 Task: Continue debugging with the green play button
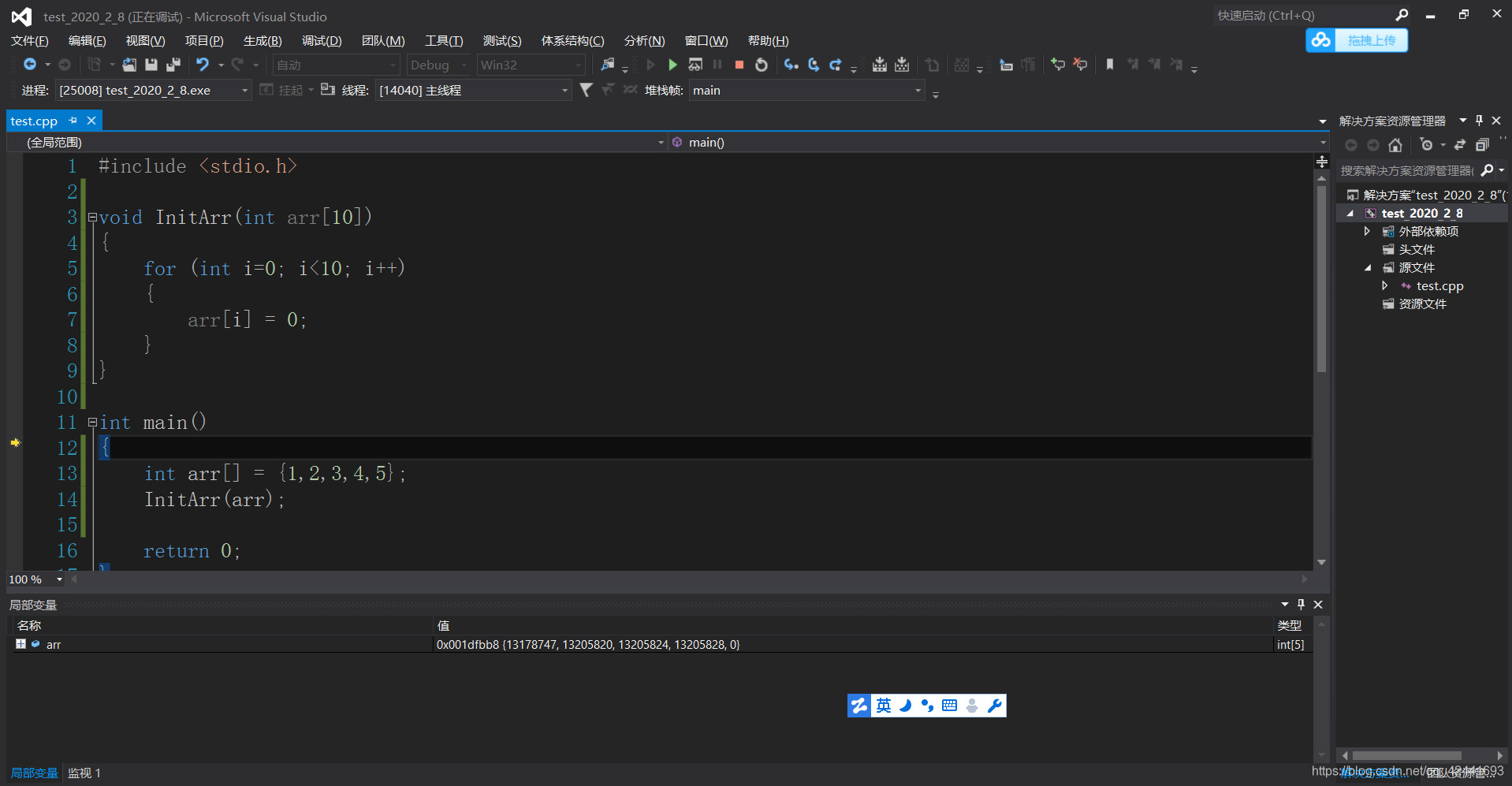tap(672, 65)
